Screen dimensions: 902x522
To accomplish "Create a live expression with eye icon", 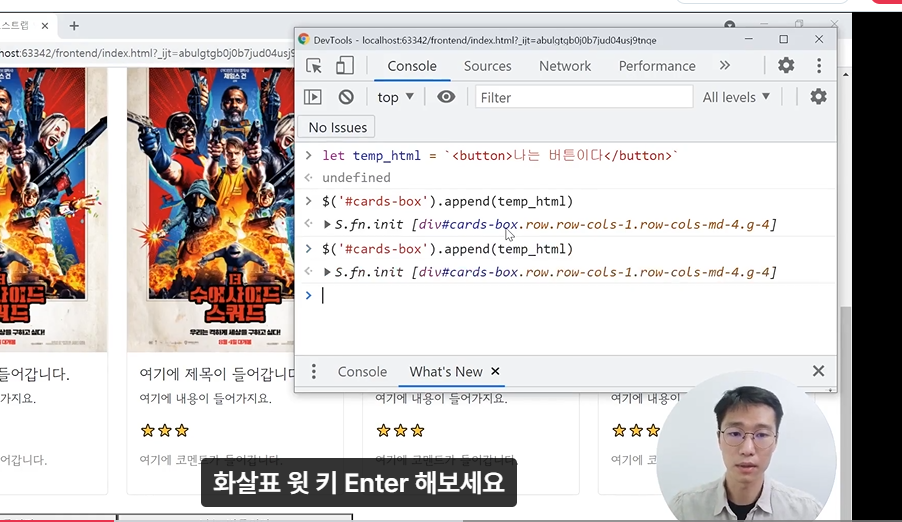I will [x=446, y=97].
